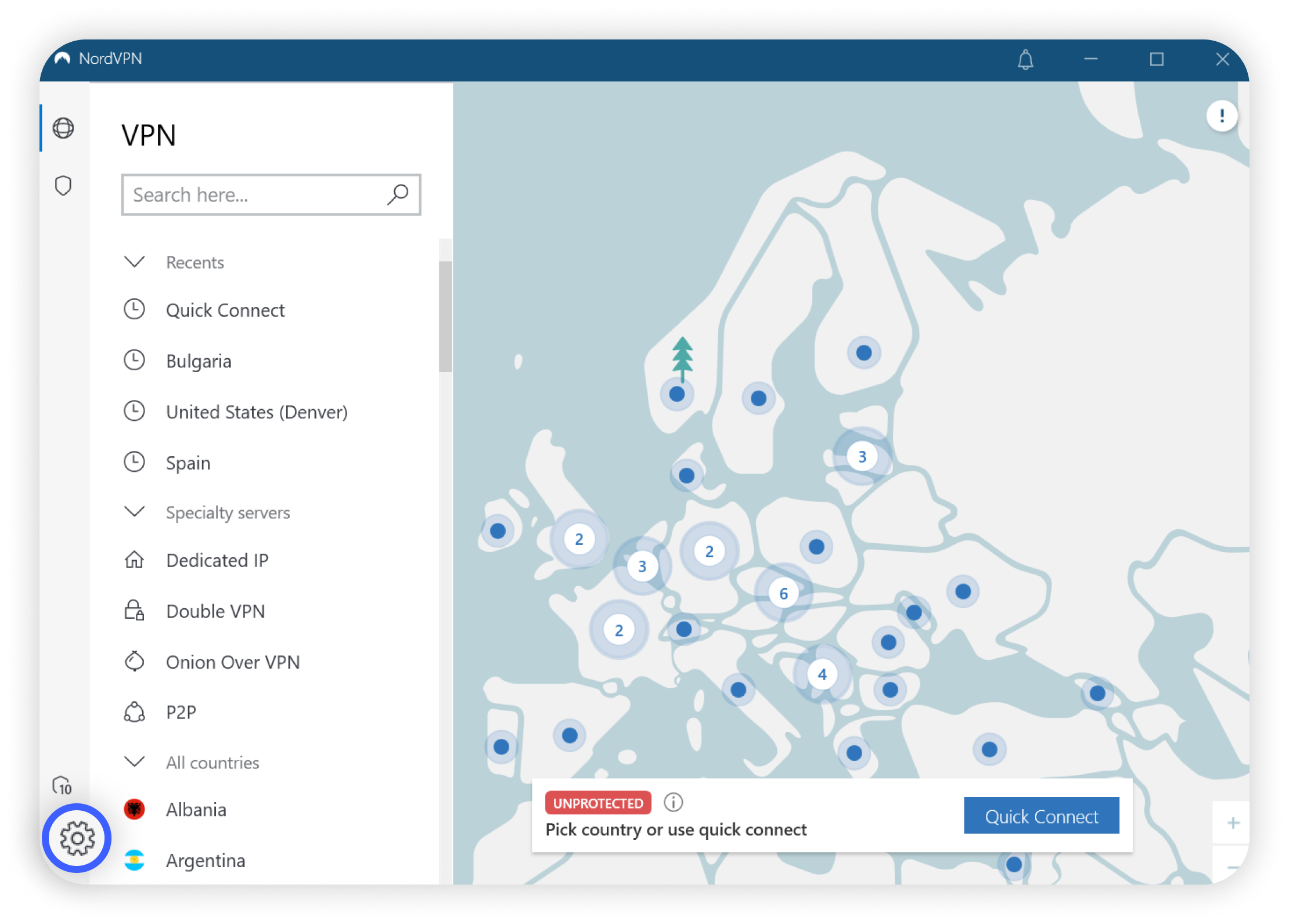The width and height of the screenshot is (1289, 924).
Task: Open the settings gear icon
Action: [x=77, y=838]
